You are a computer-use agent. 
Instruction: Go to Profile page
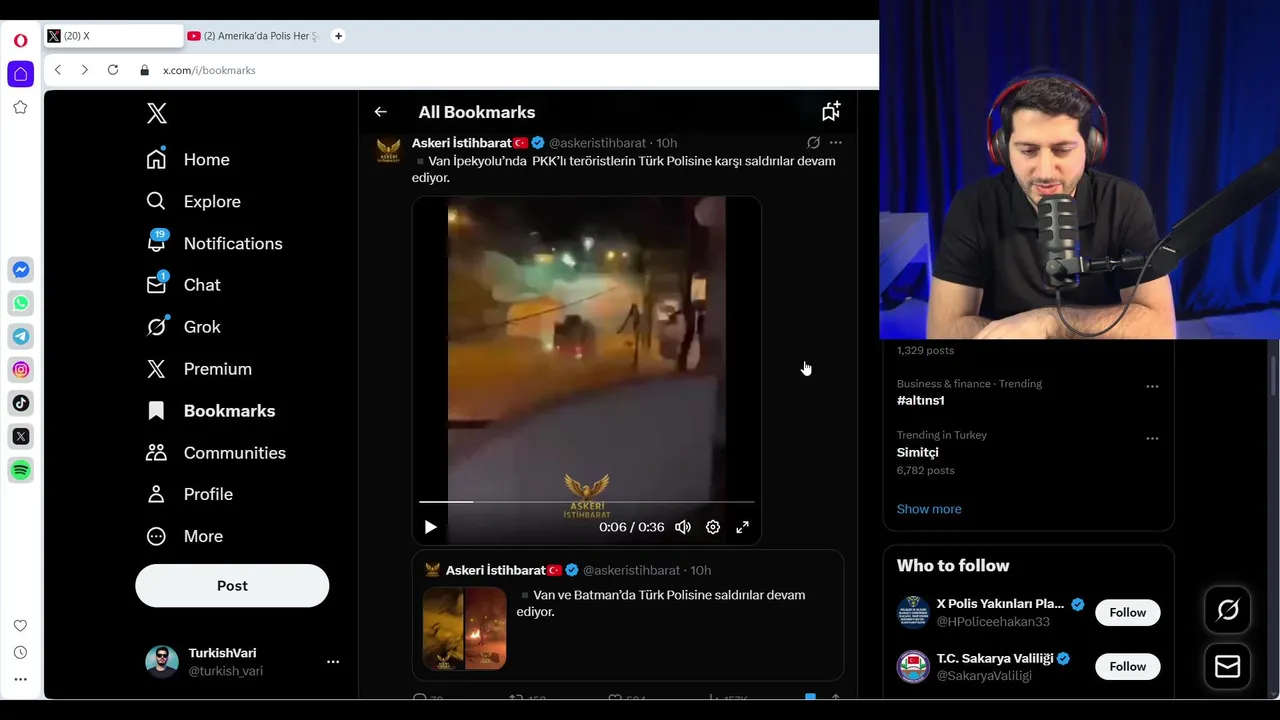click(189, 494)
